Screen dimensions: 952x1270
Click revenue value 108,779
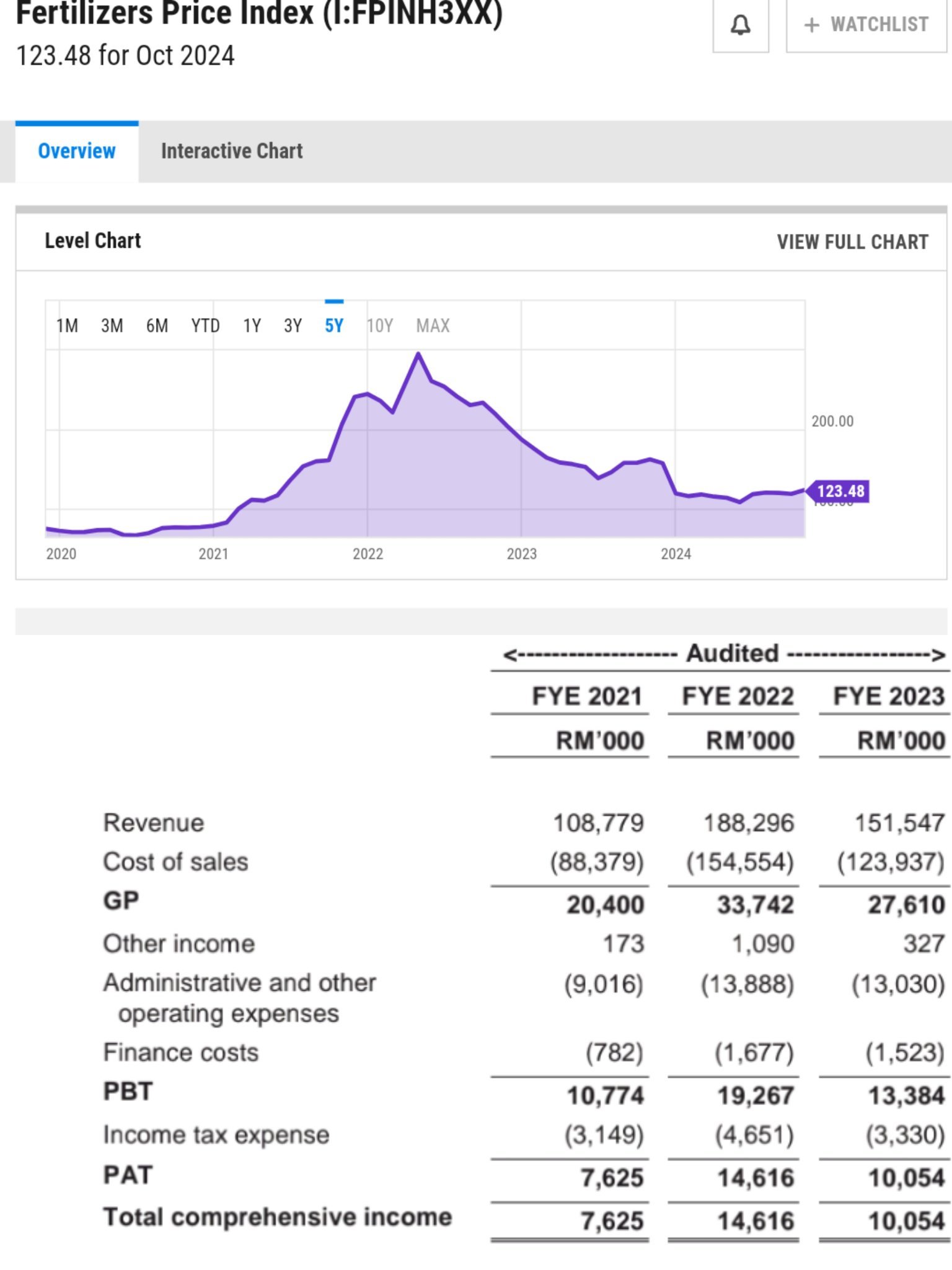click(x=598, y=823)
